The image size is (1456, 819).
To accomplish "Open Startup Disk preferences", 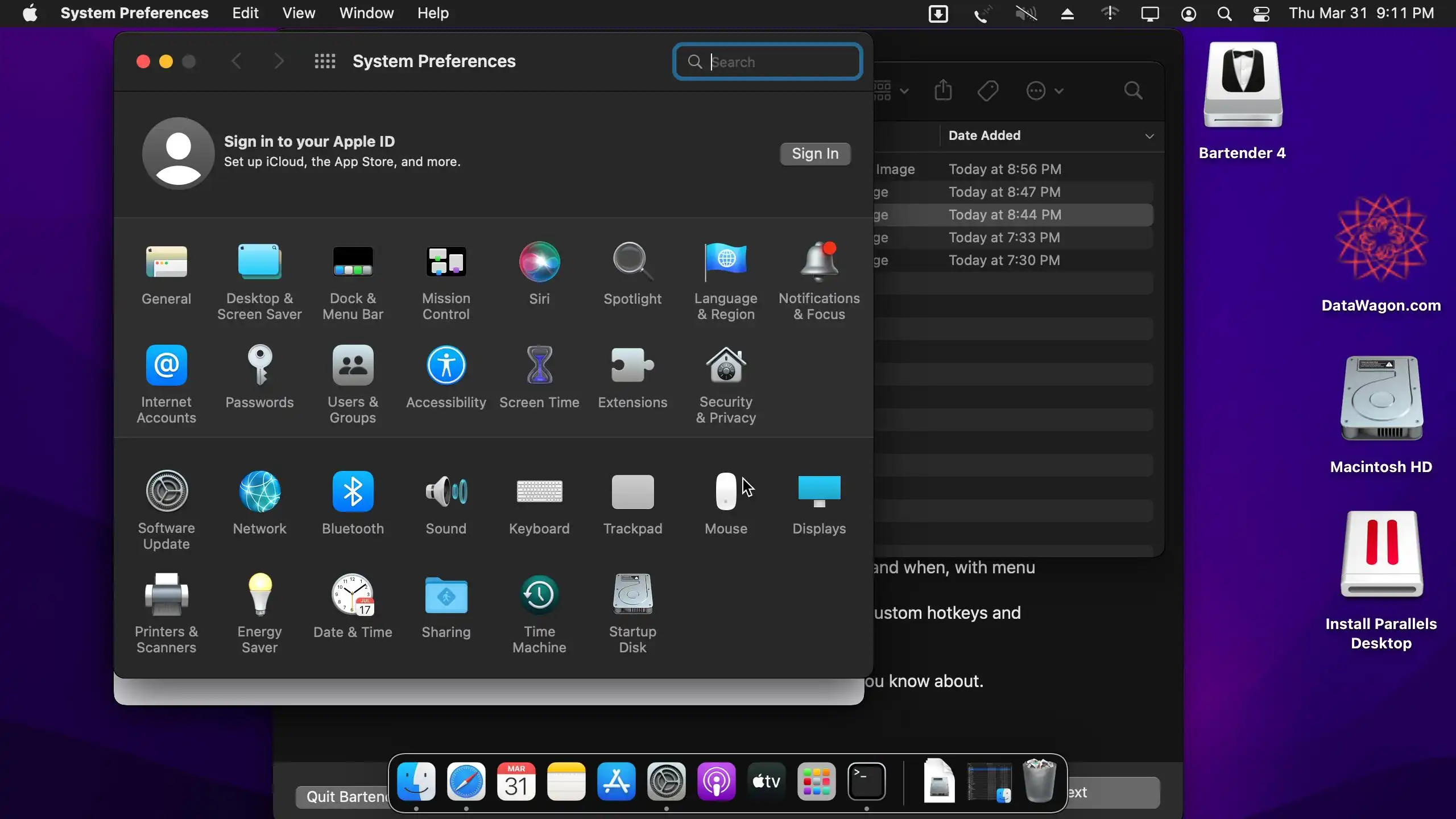I will [632, 595].
